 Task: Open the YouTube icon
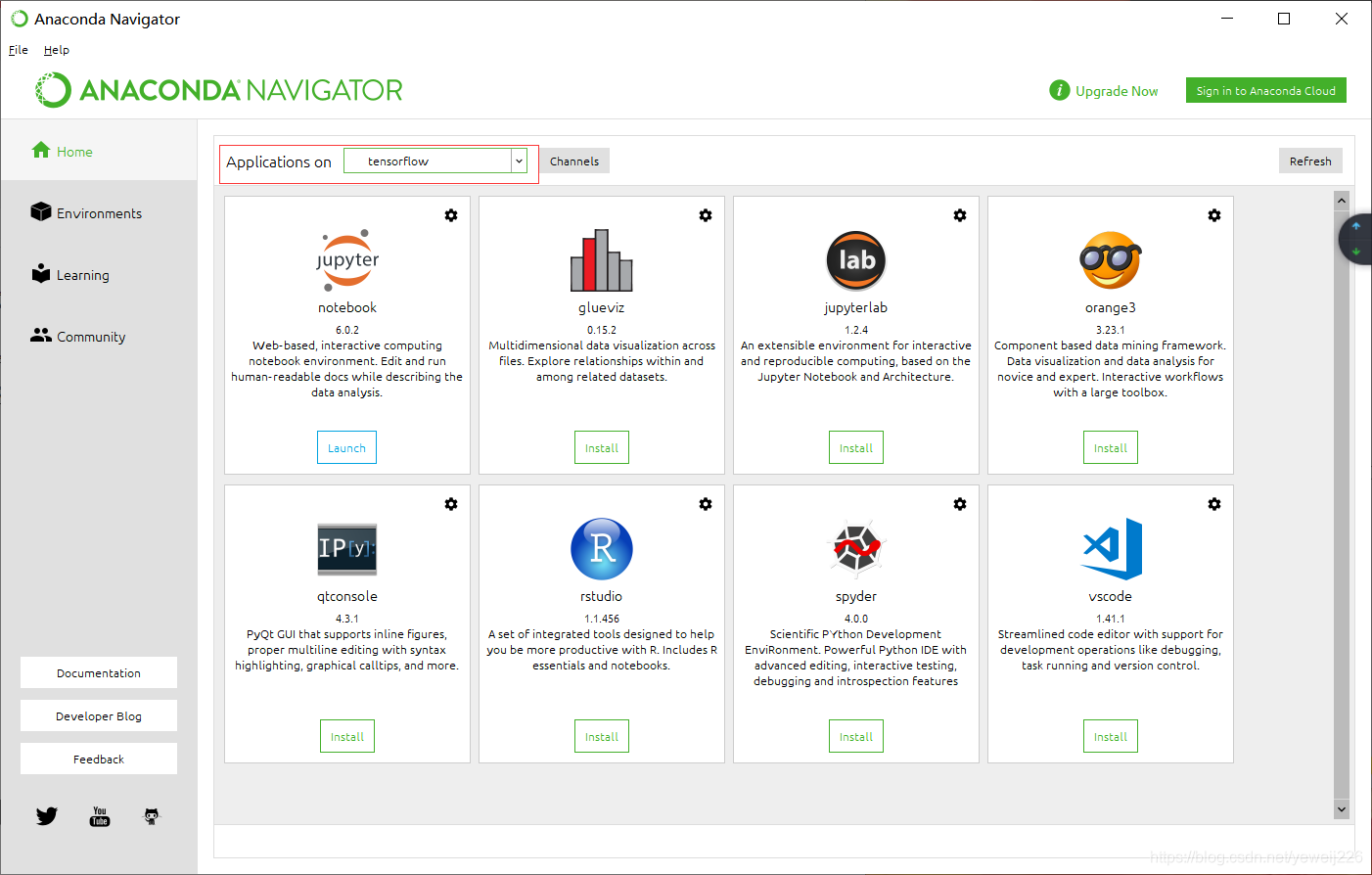tap(100, 816)
